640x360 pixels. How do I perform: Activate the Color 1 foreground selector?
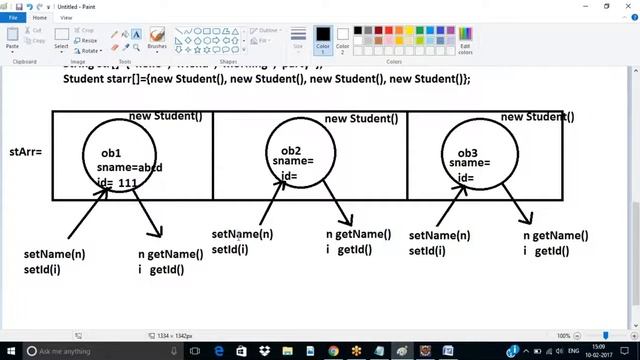tap(323, 40)
